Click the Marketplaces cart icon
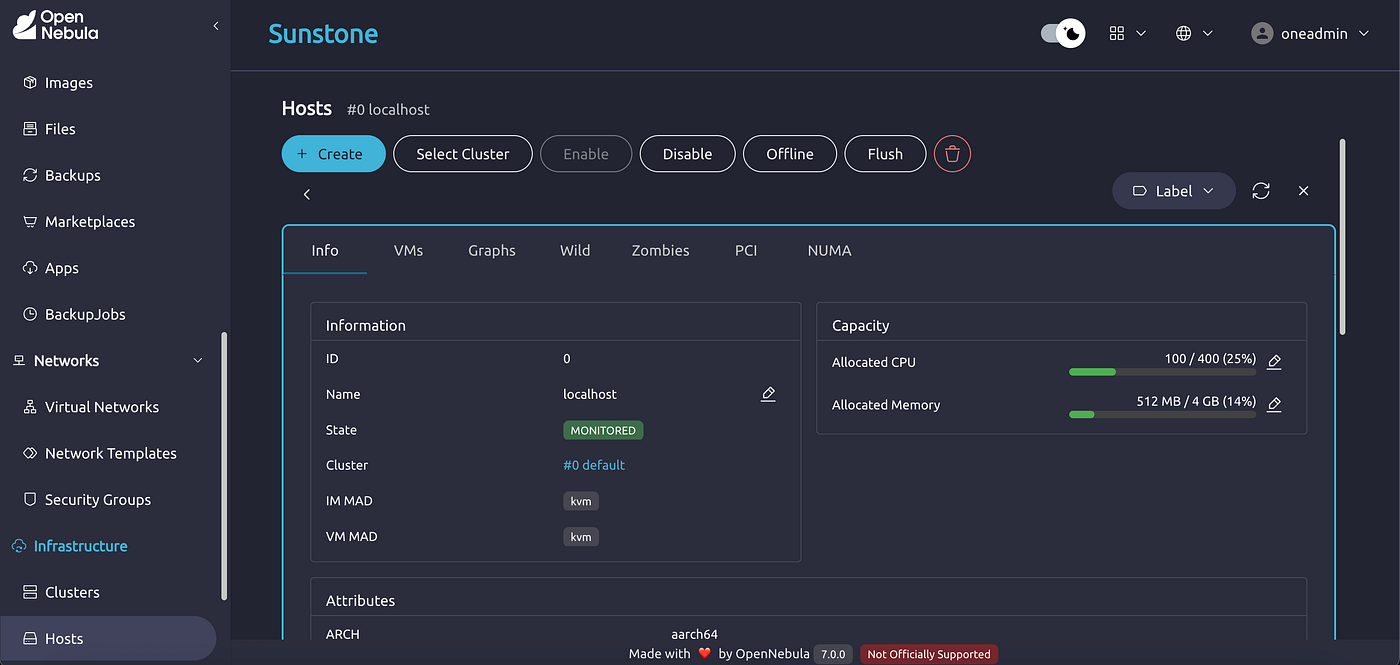Viewport: 1400px width, 665px height. tap(30, 222)
